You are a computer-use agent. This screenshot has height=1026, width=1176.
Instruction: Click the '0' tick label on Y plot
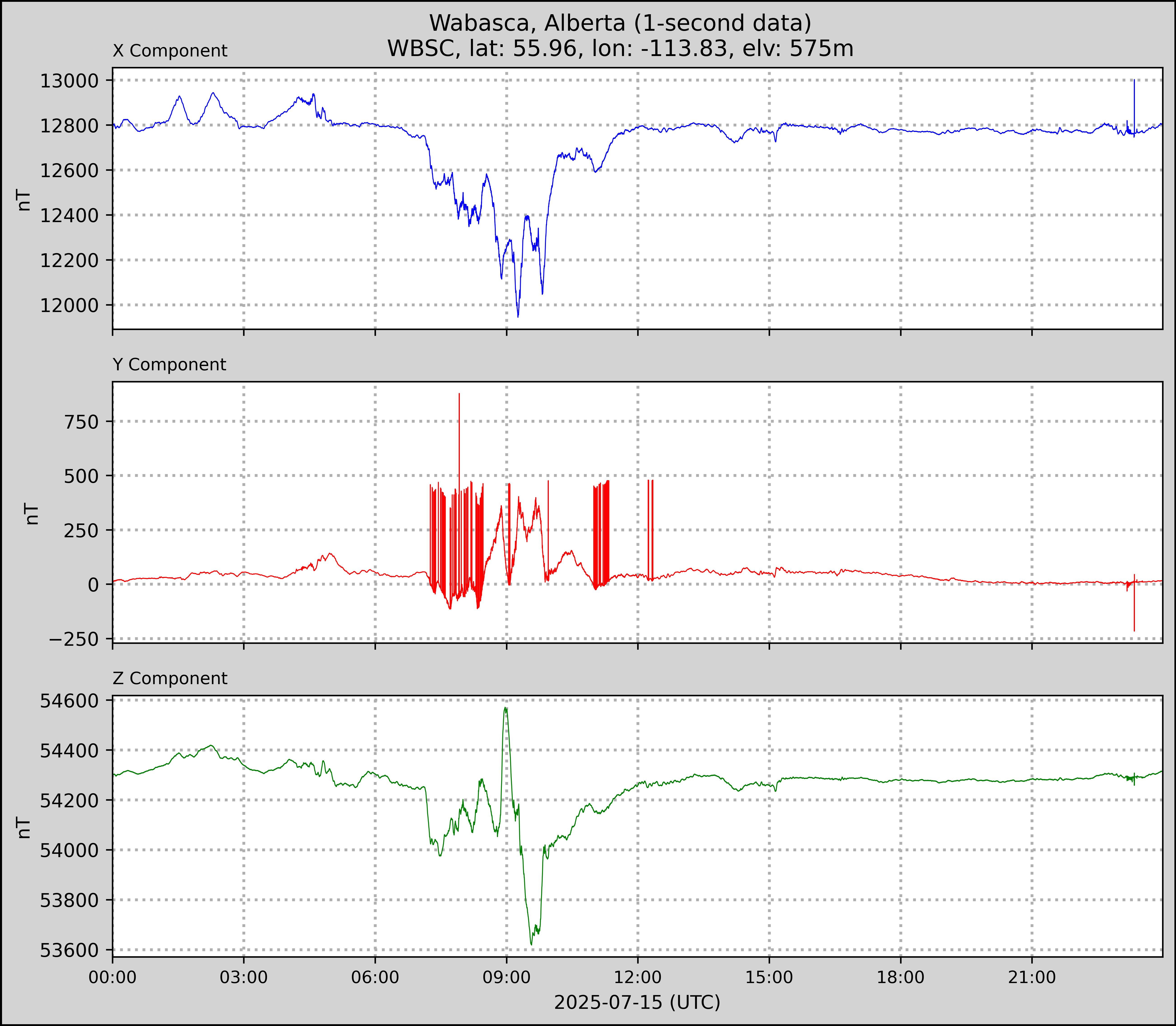click(93, 585)
